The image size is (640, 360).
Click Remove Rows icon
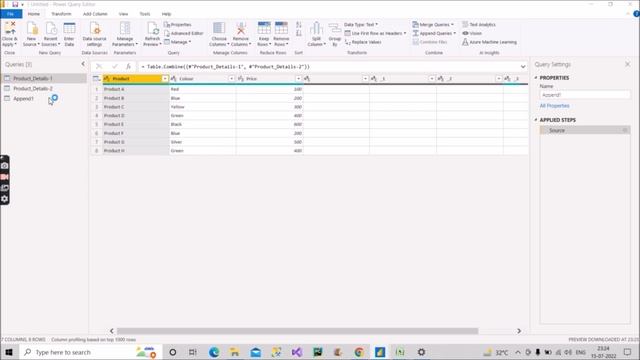(x=281, y=29)
